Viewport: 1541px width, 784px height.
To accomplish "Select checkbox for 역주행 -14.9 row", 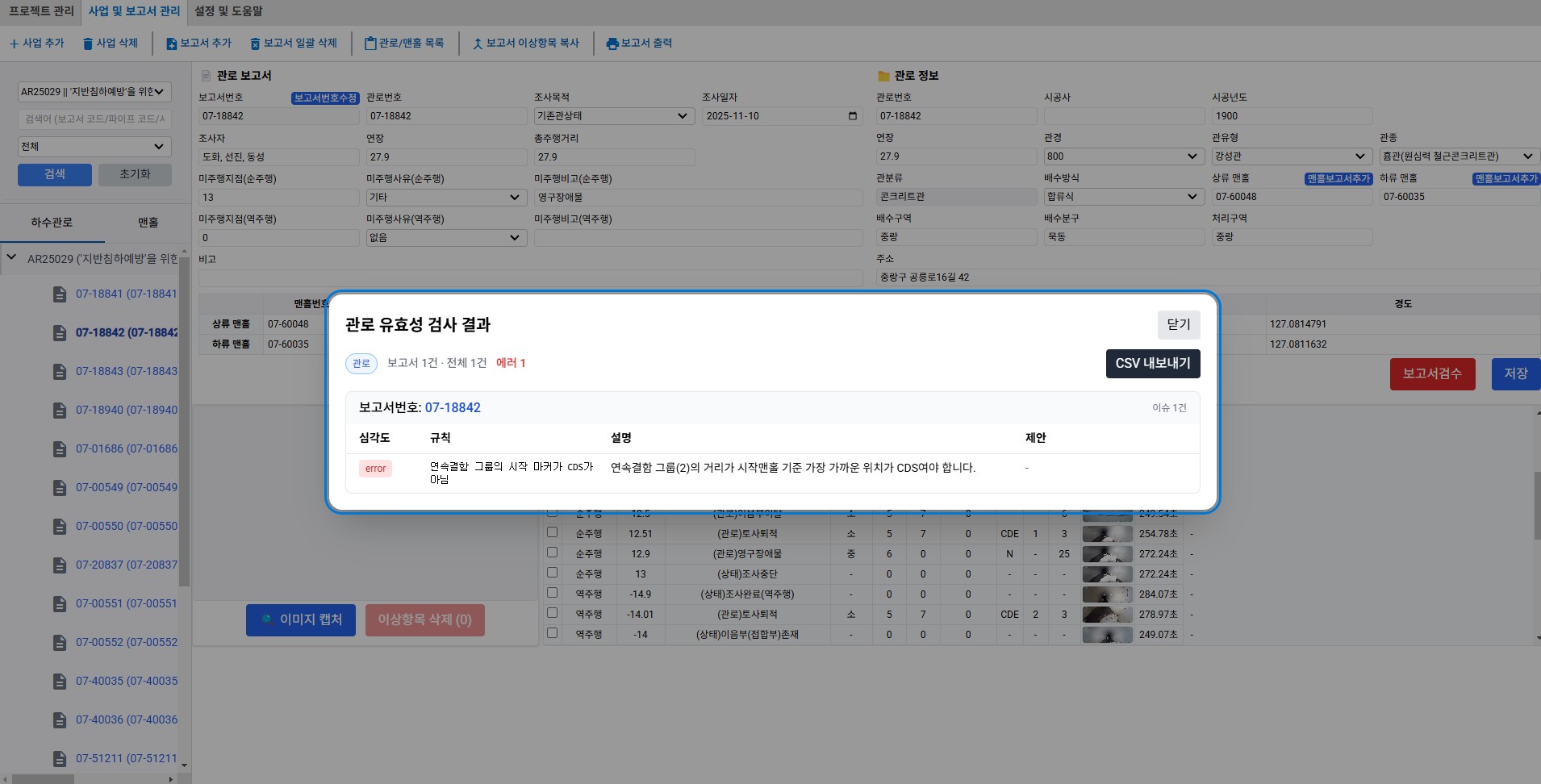I will (553, 593).
